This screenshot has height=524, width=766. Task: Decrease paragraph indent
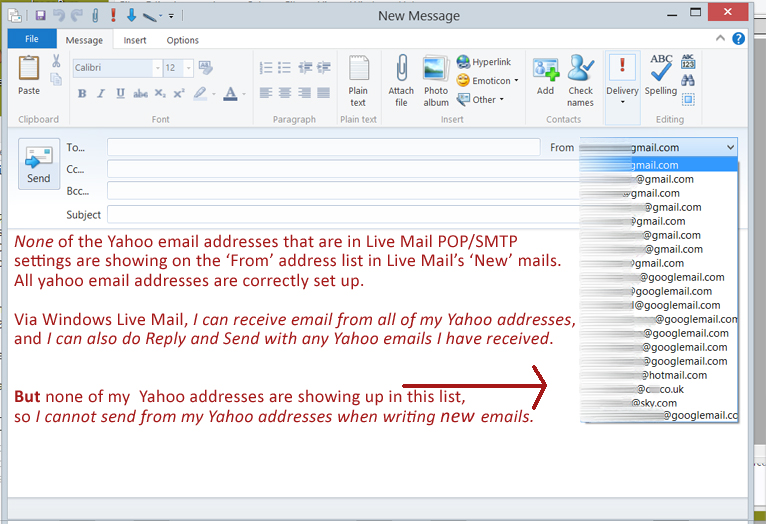click(305, 68)
